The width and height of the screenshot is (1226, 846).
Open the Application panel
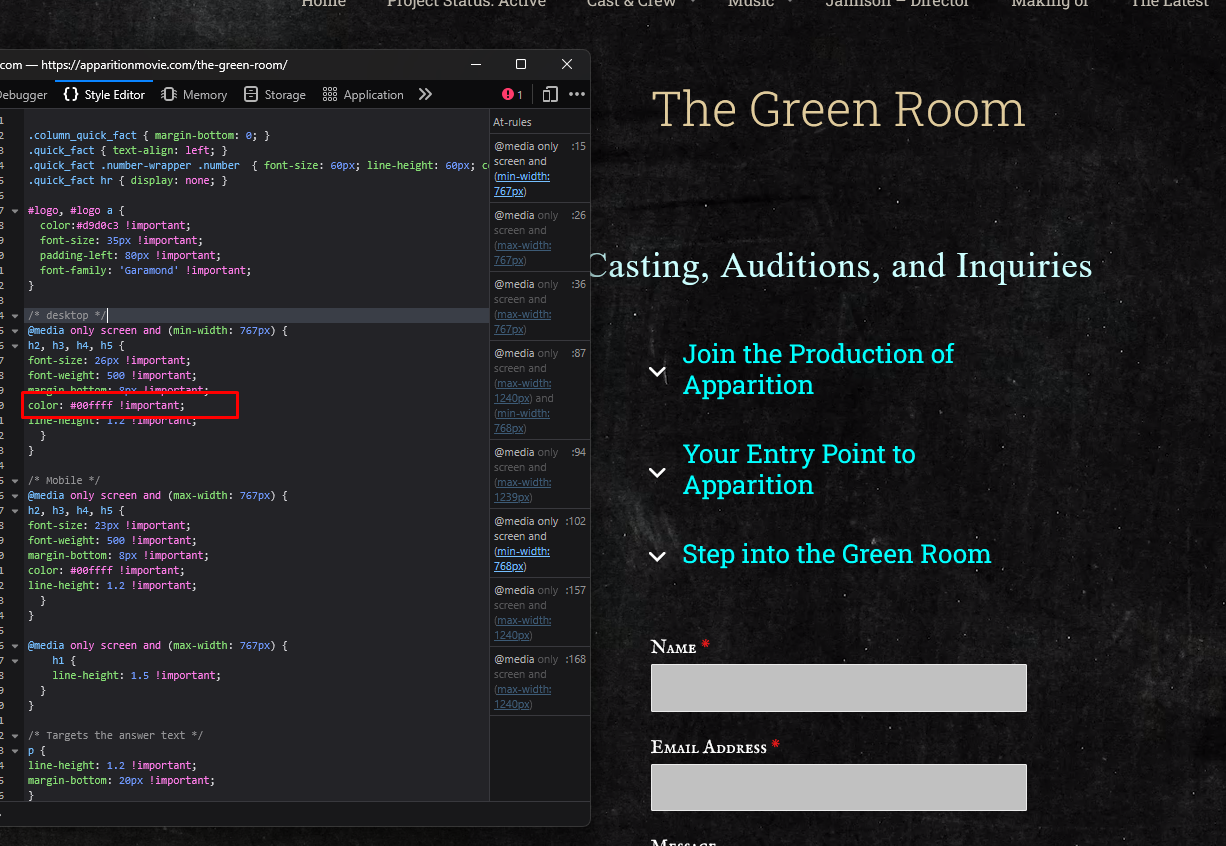click(363, 95)
